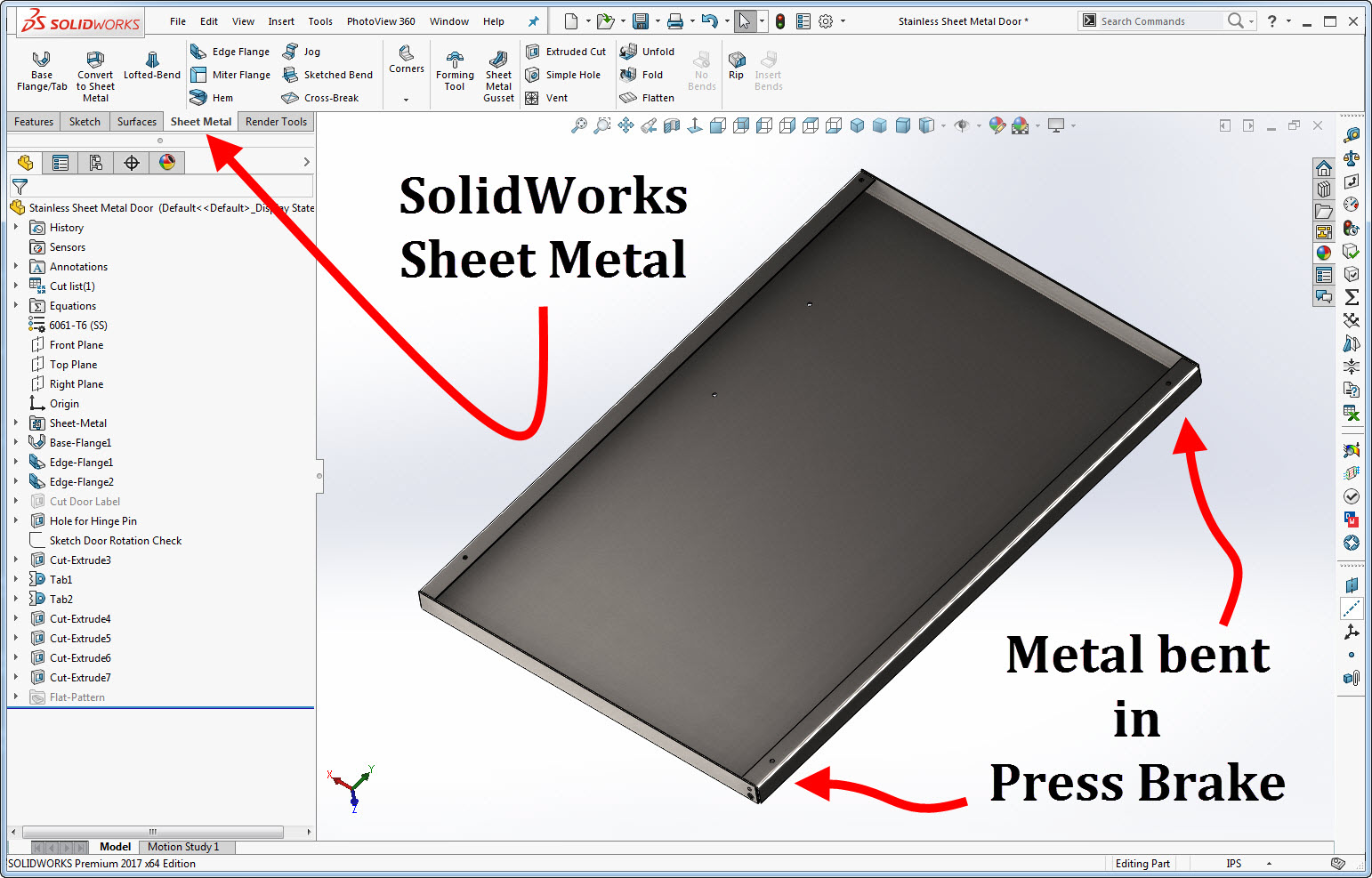Click the feature tree filter field
The height and width of the screenshot is (878, 1372).
click(161, 186)
